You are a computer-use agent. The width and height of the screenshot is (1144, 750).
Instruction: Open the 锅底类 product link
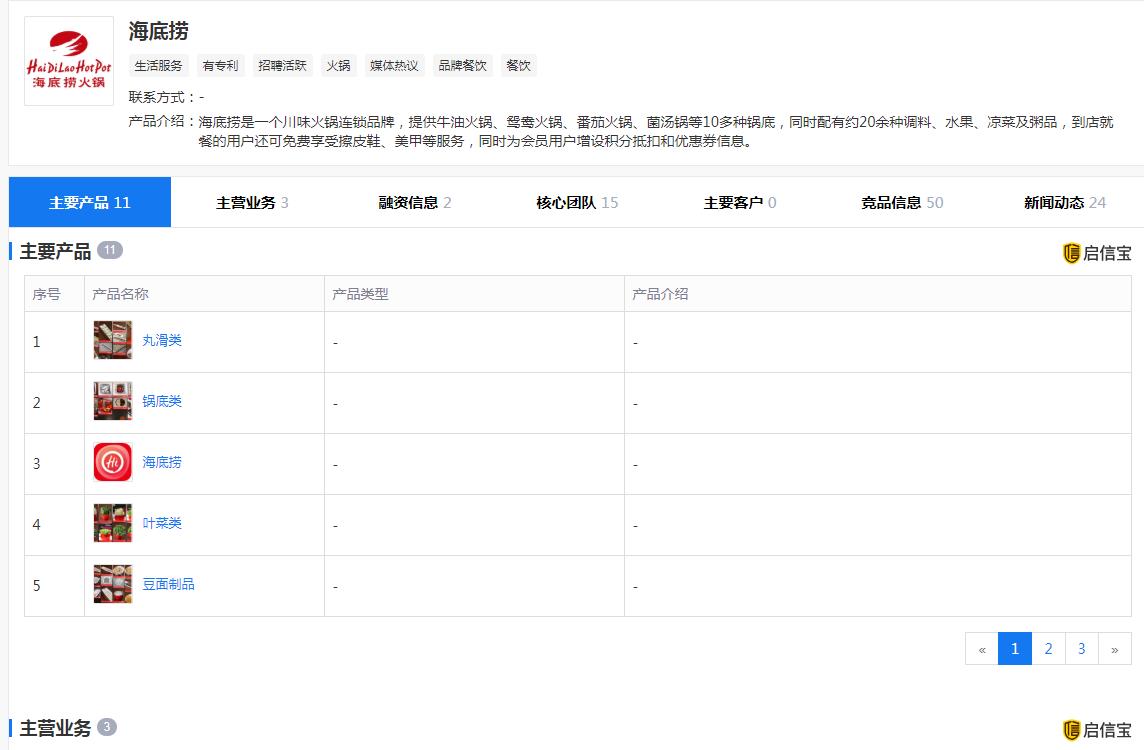point(162,401)
